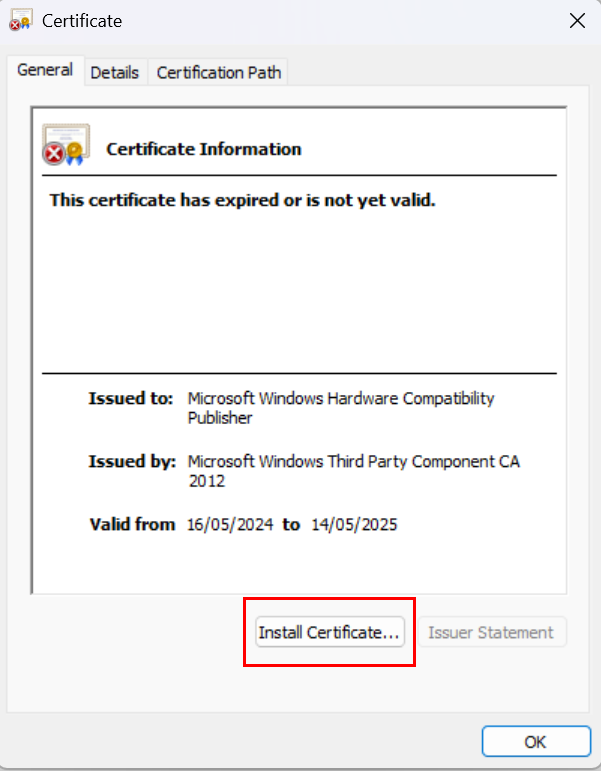The height and width of the screenshot is (771, 601).
Task: Click the Install Certificate button
Action: point(330,632)
